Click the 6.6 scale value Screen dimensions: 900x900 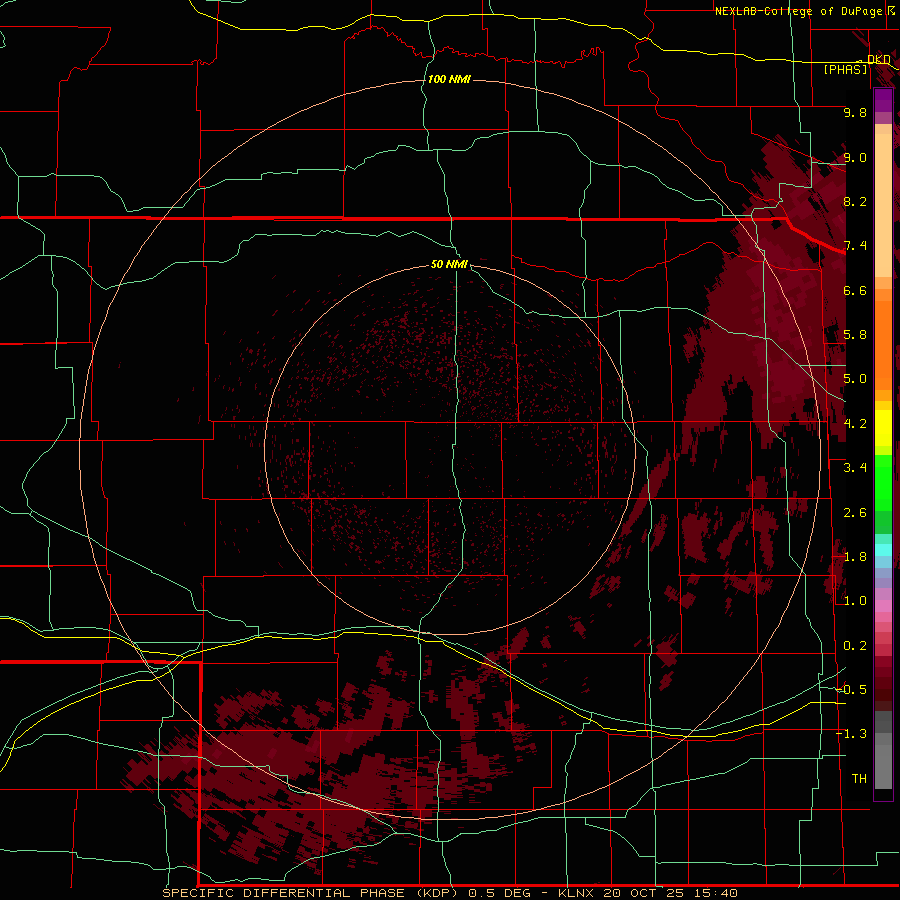pos(855,290)
